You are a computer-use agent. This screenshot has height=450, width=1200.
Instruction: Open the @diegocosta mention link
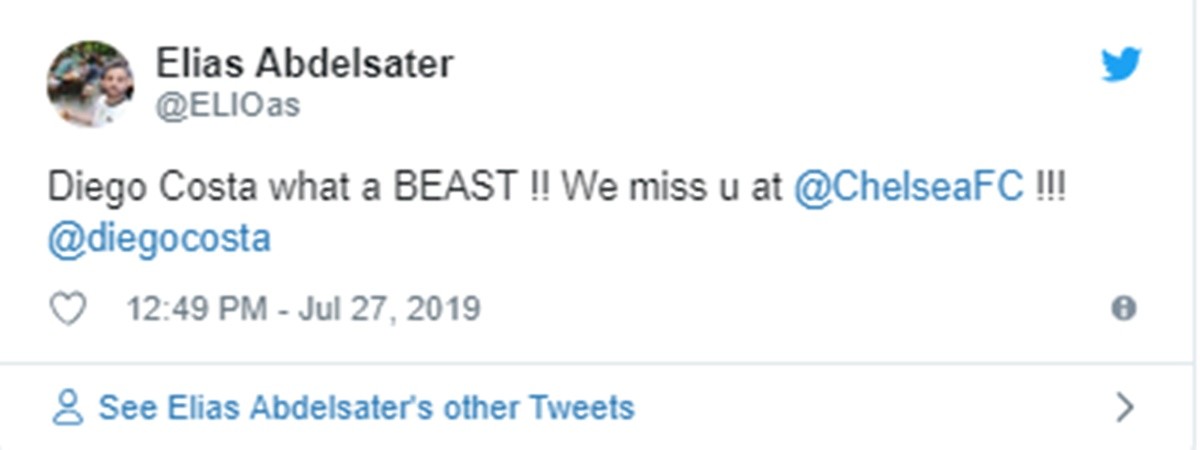click(159, 241)
